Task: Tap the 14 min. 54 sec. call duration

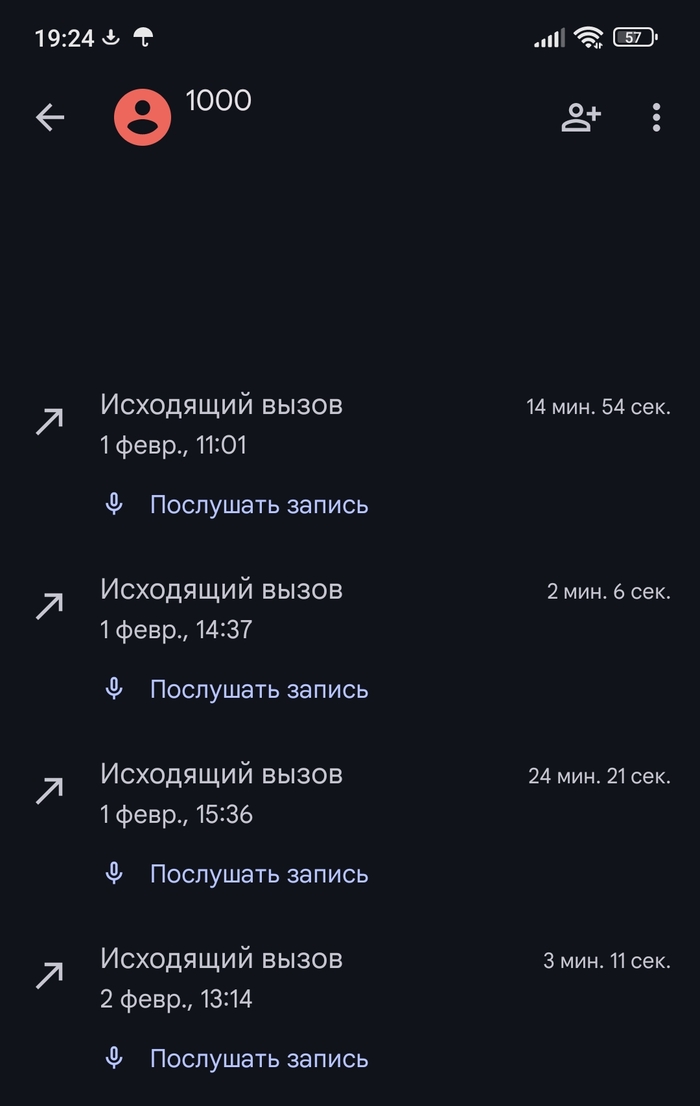Action: tap(598, 407)
